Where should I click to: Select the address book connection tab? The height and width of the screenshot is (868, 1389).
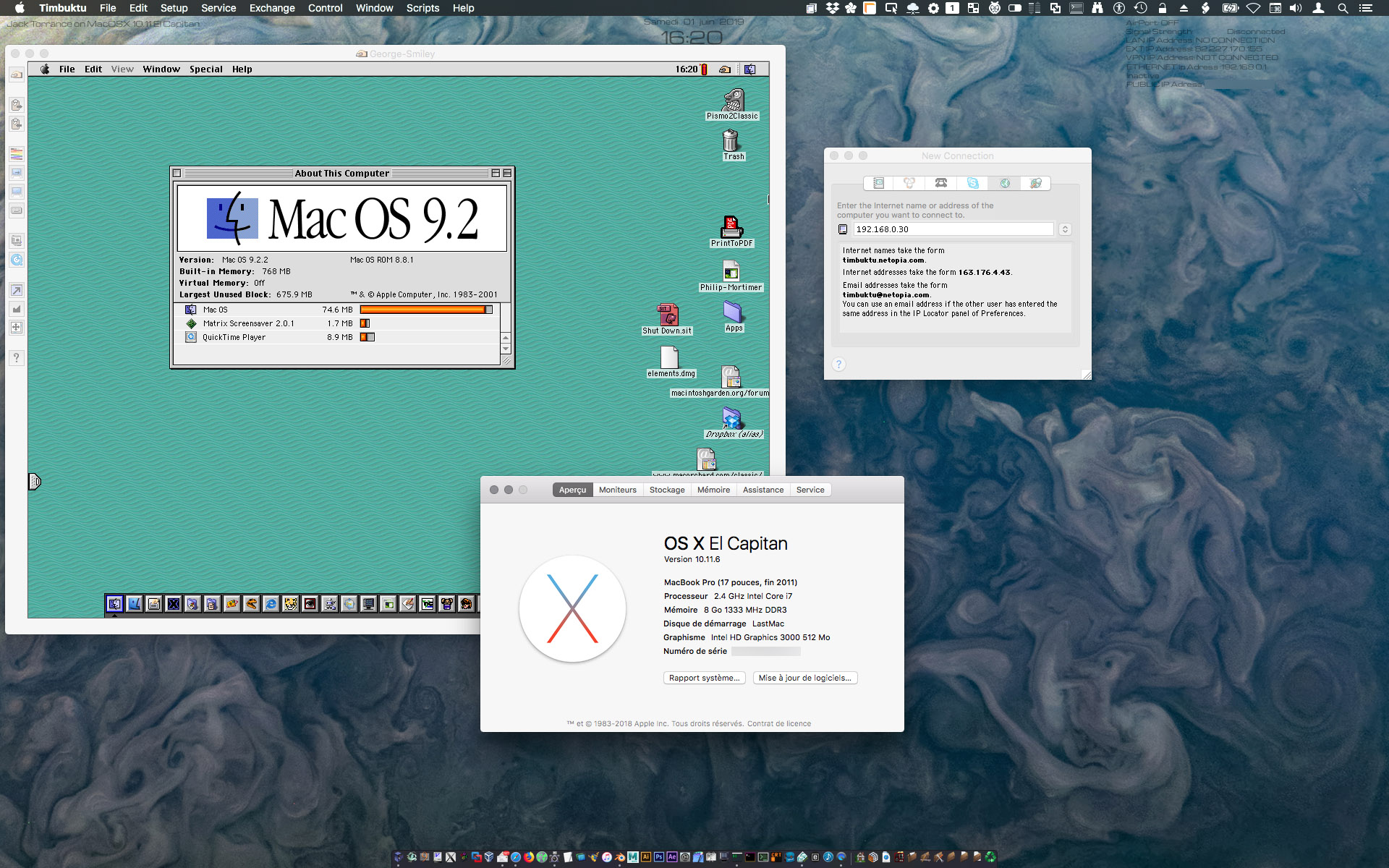tap(878, 183)
